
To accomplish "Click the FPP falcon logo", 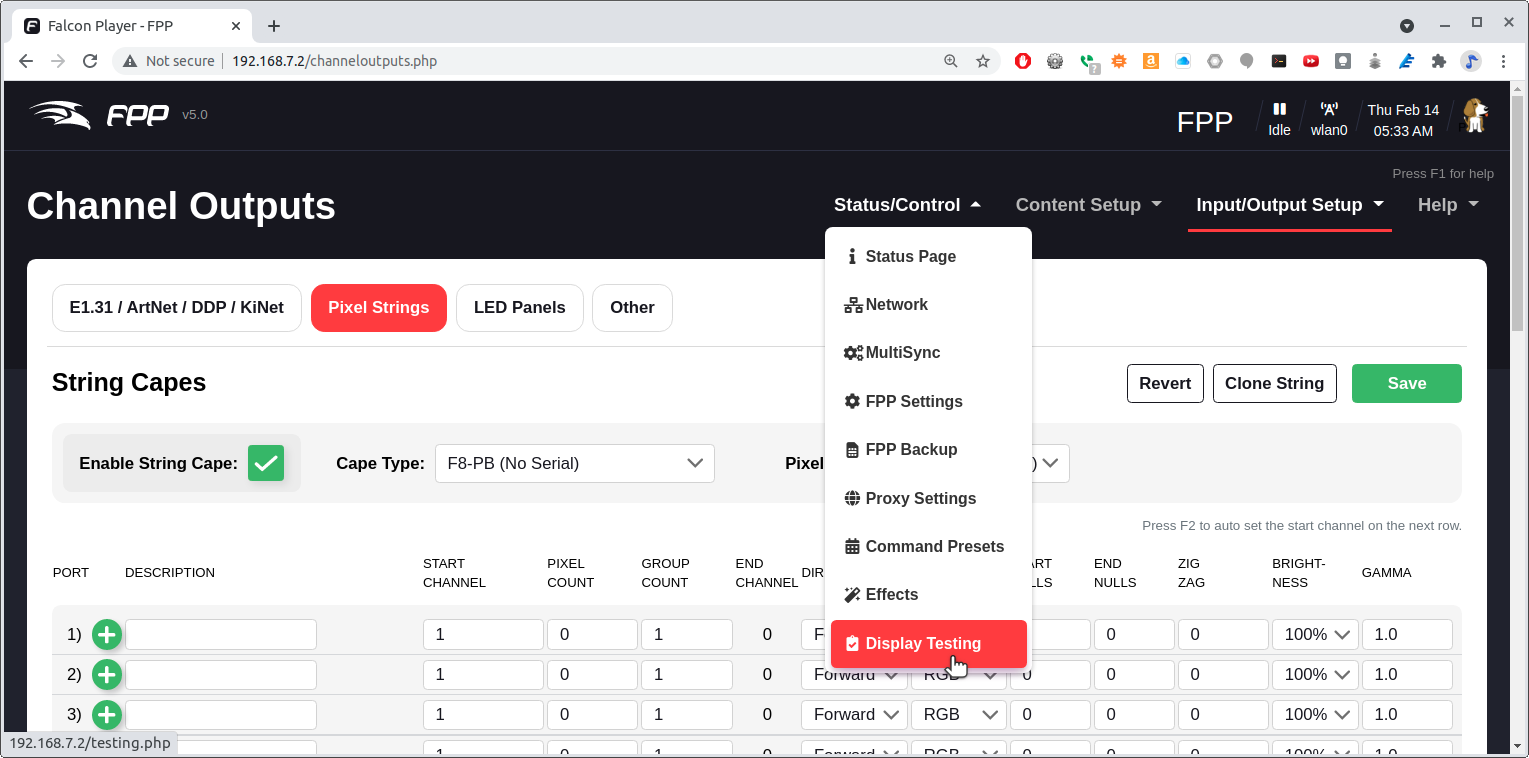I will 98,115.
